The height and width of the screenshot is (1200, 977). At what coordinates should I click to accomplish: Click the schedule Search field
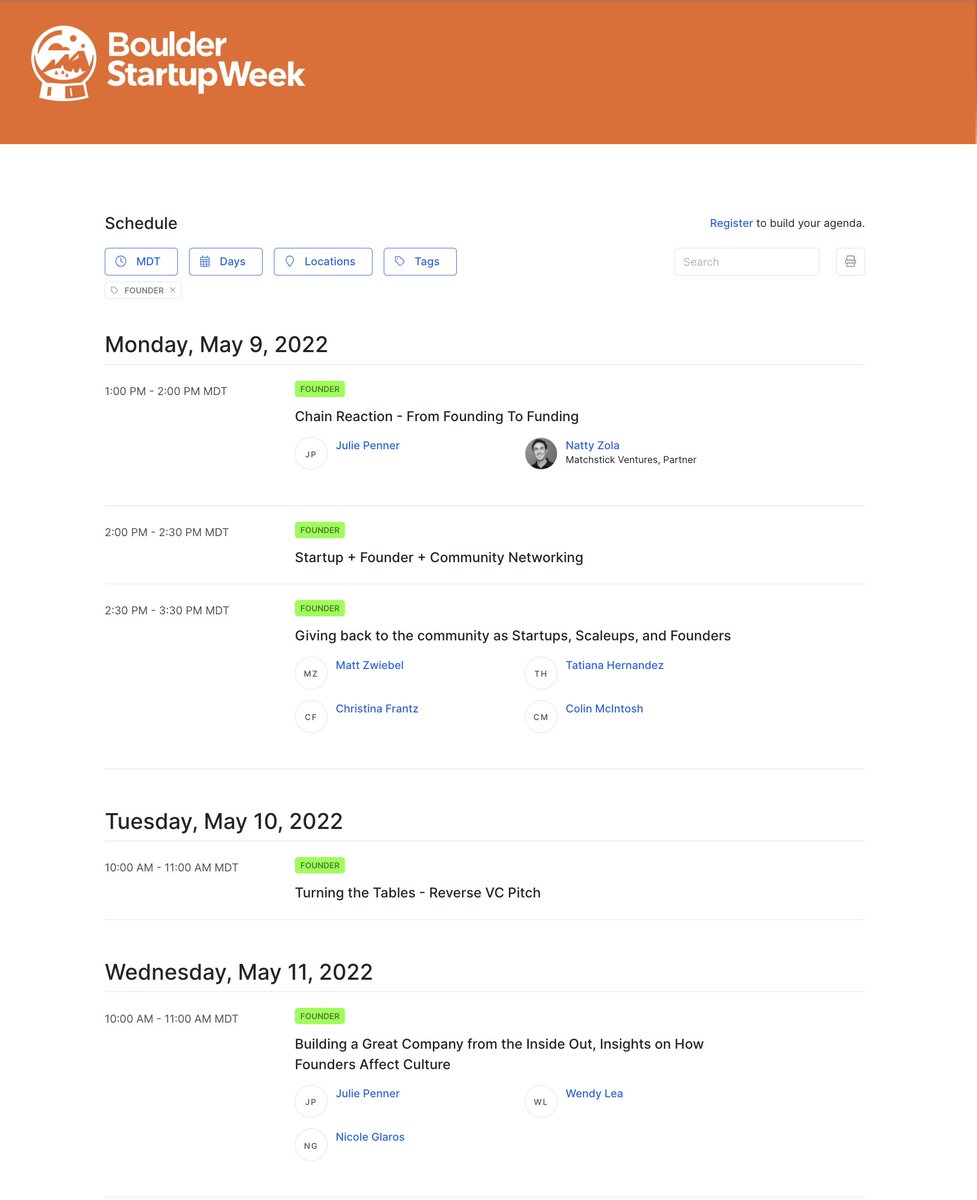[747, 262]
